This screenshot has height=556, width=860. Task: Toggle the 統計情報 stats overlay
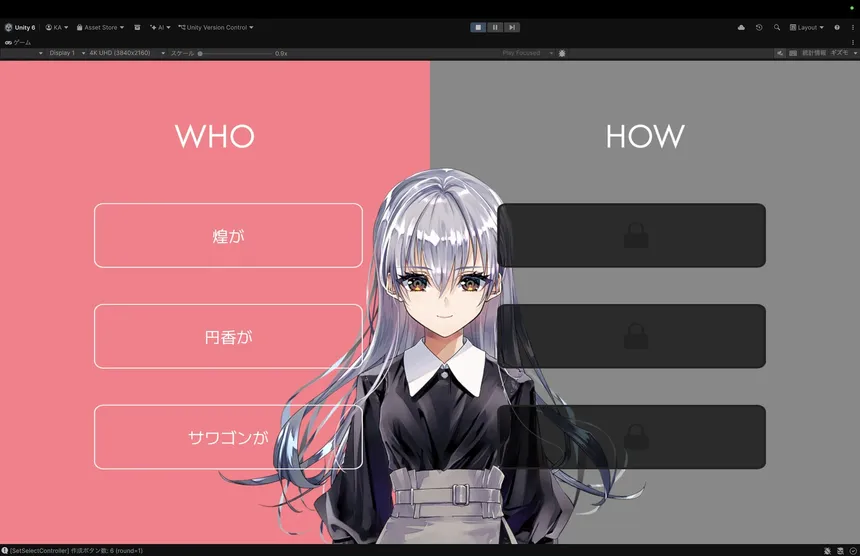click(814, 53)
